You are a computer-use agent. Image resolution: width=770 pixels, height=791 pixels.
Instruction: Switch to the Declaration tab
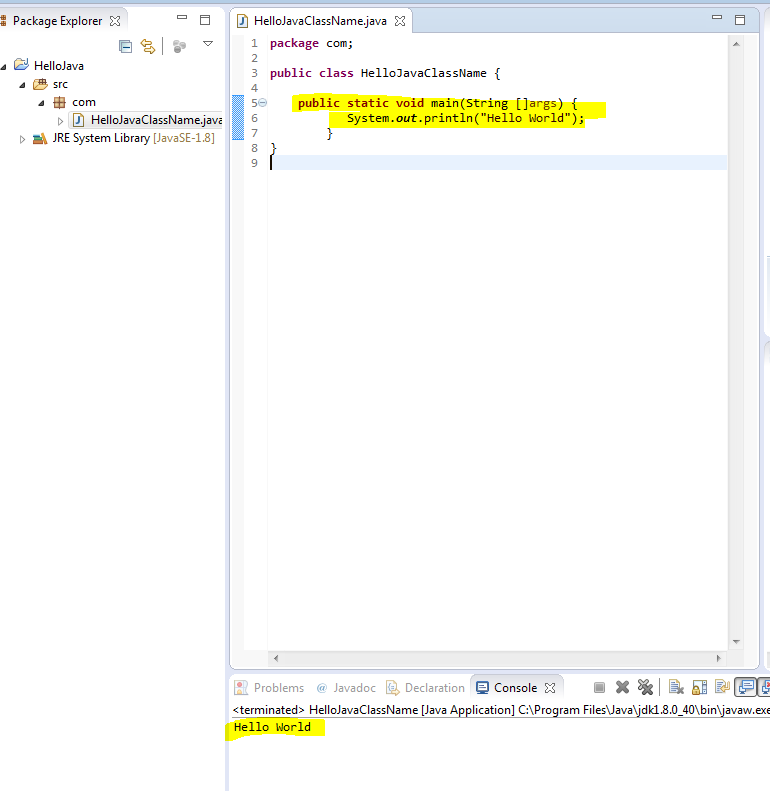425,688
